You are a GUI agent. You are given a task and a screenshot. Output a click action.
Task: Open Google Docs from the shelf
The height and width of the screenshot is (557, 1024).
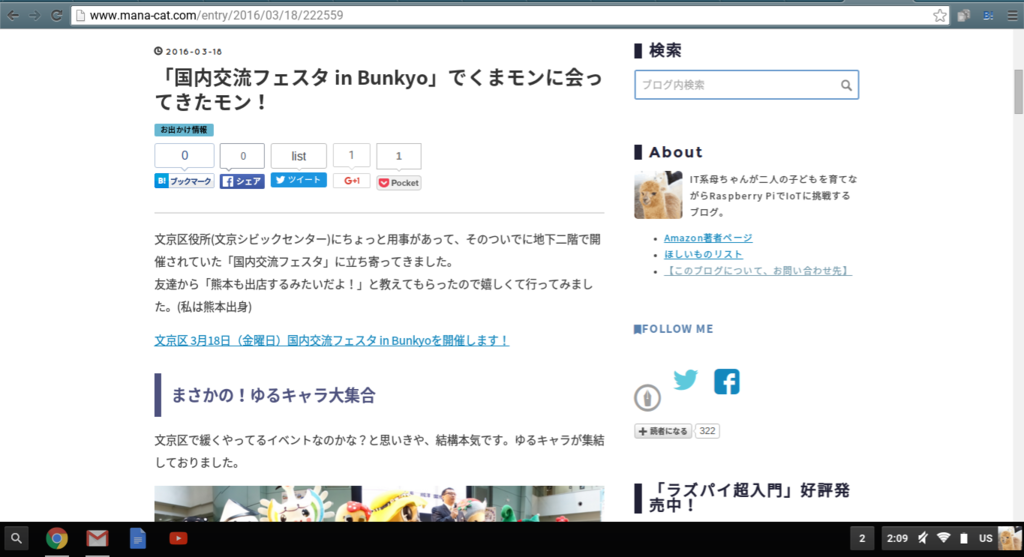click(x=138, y=539)
